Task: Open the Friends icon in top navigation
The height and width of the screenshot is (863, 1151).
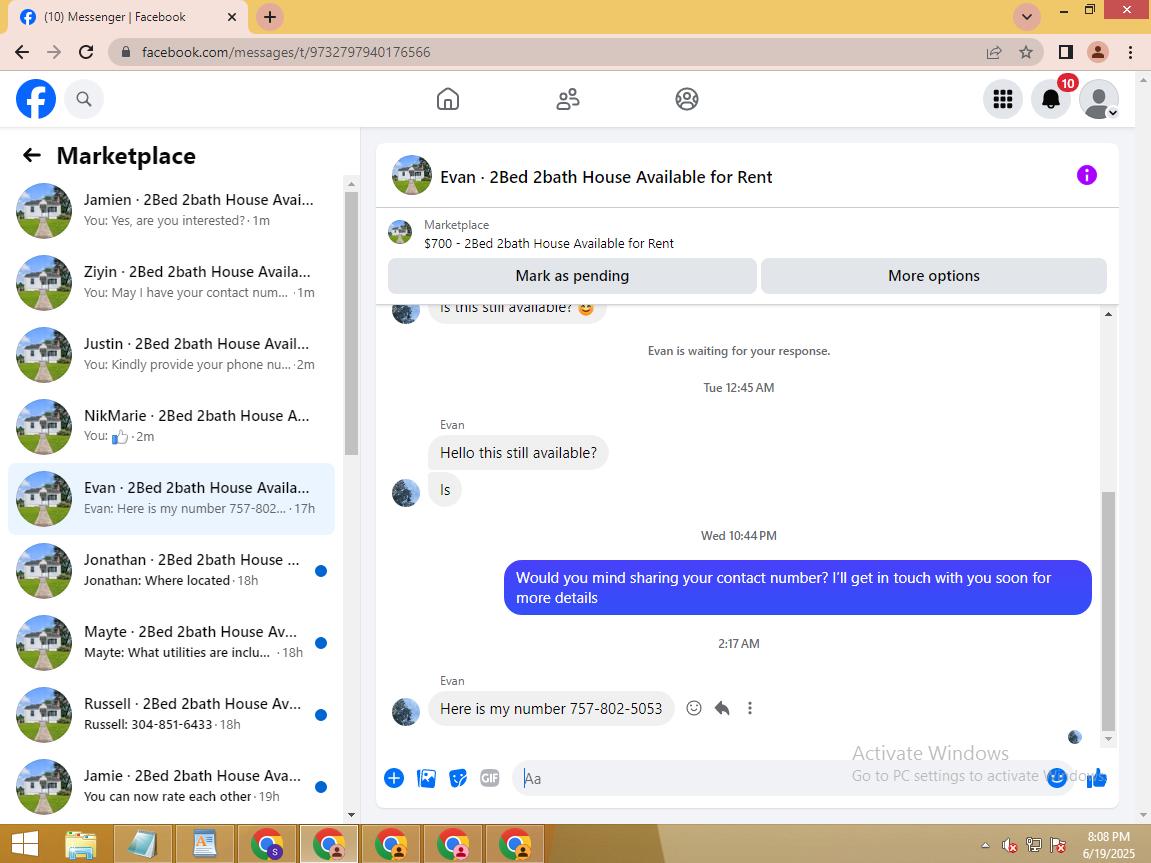Action: coord(567,99)
